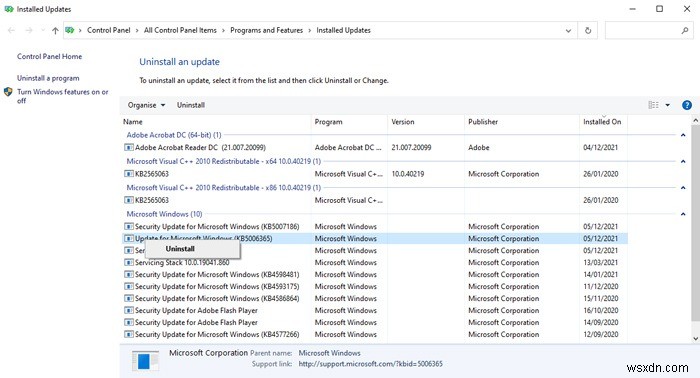Click Adobe publisher cell
Screen dimensions: 700x378
(479, 147)
